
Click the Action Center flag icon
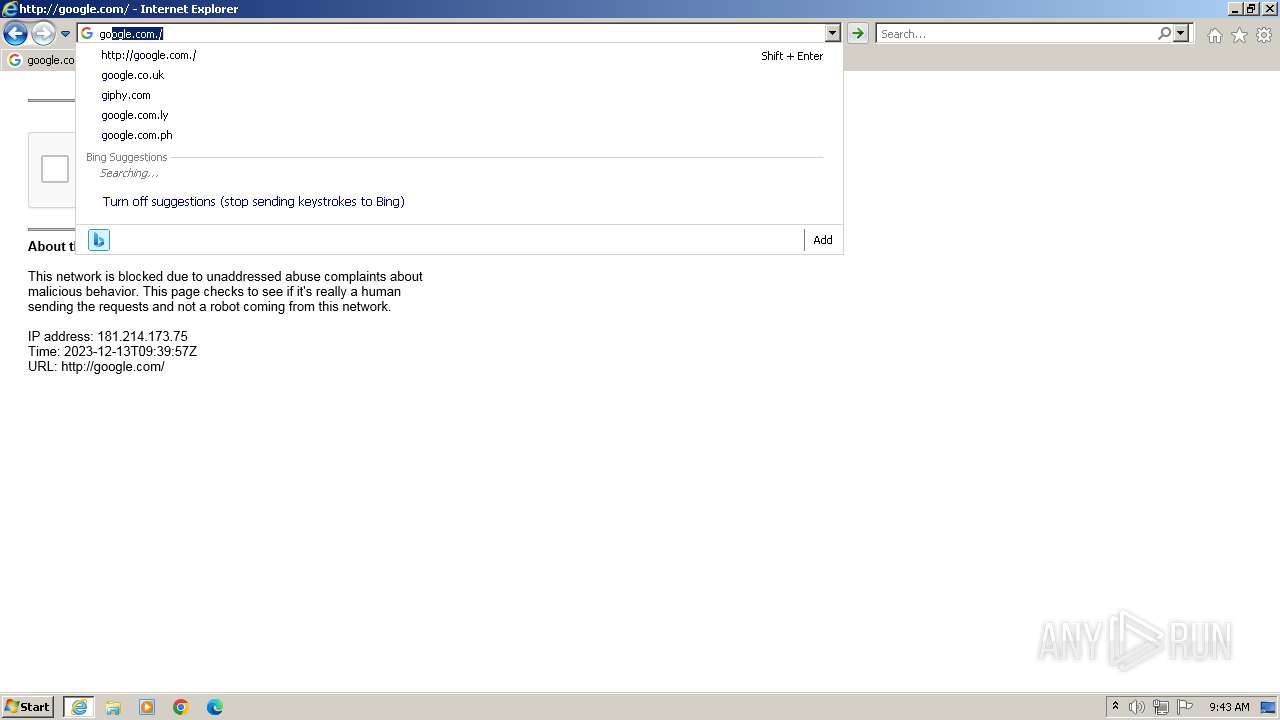[x=1185, y=707]
